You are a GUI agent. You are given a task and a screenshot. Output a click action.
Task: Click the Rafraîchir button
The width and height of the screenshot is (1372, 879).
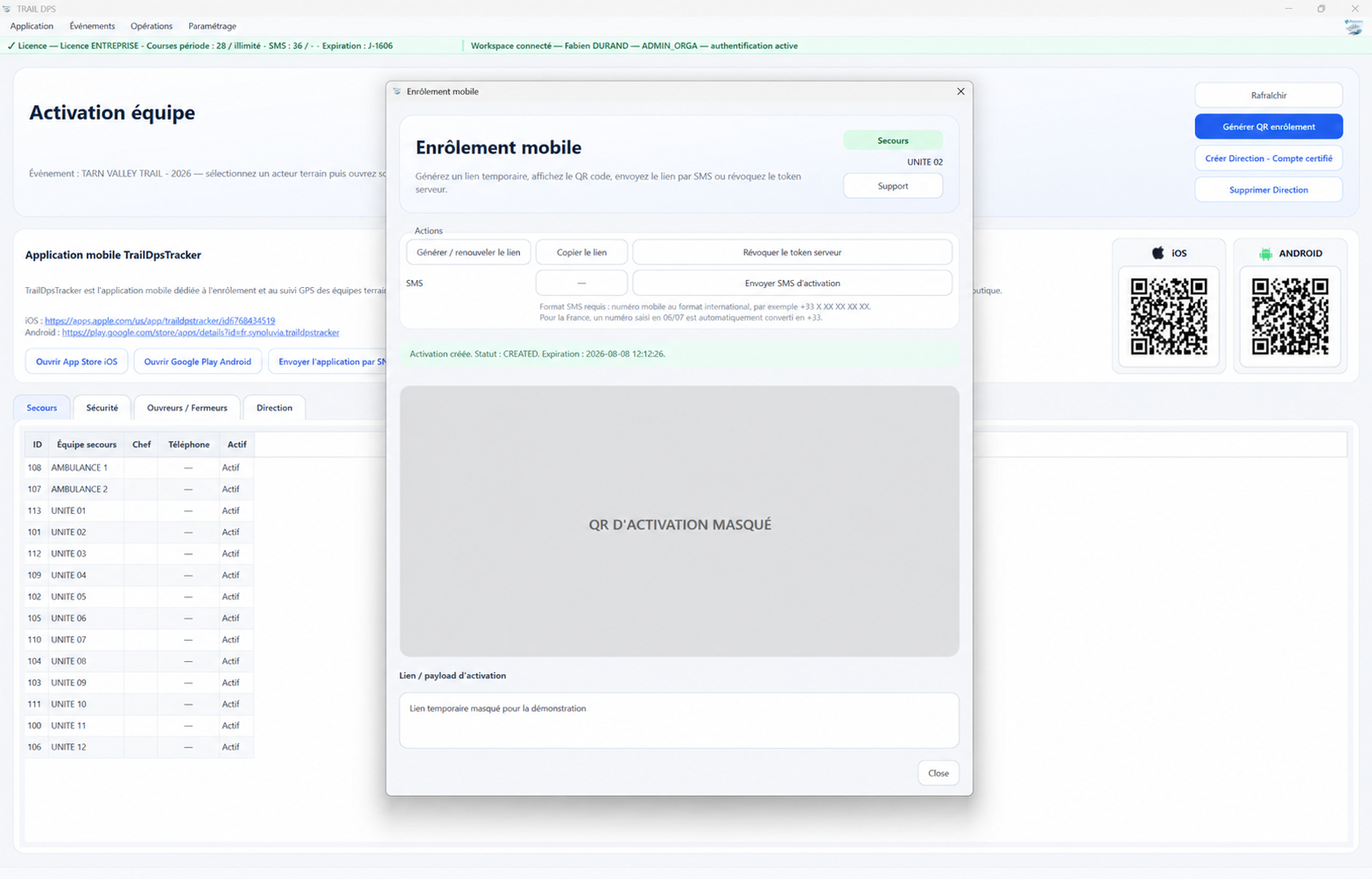pos(1269,95)
